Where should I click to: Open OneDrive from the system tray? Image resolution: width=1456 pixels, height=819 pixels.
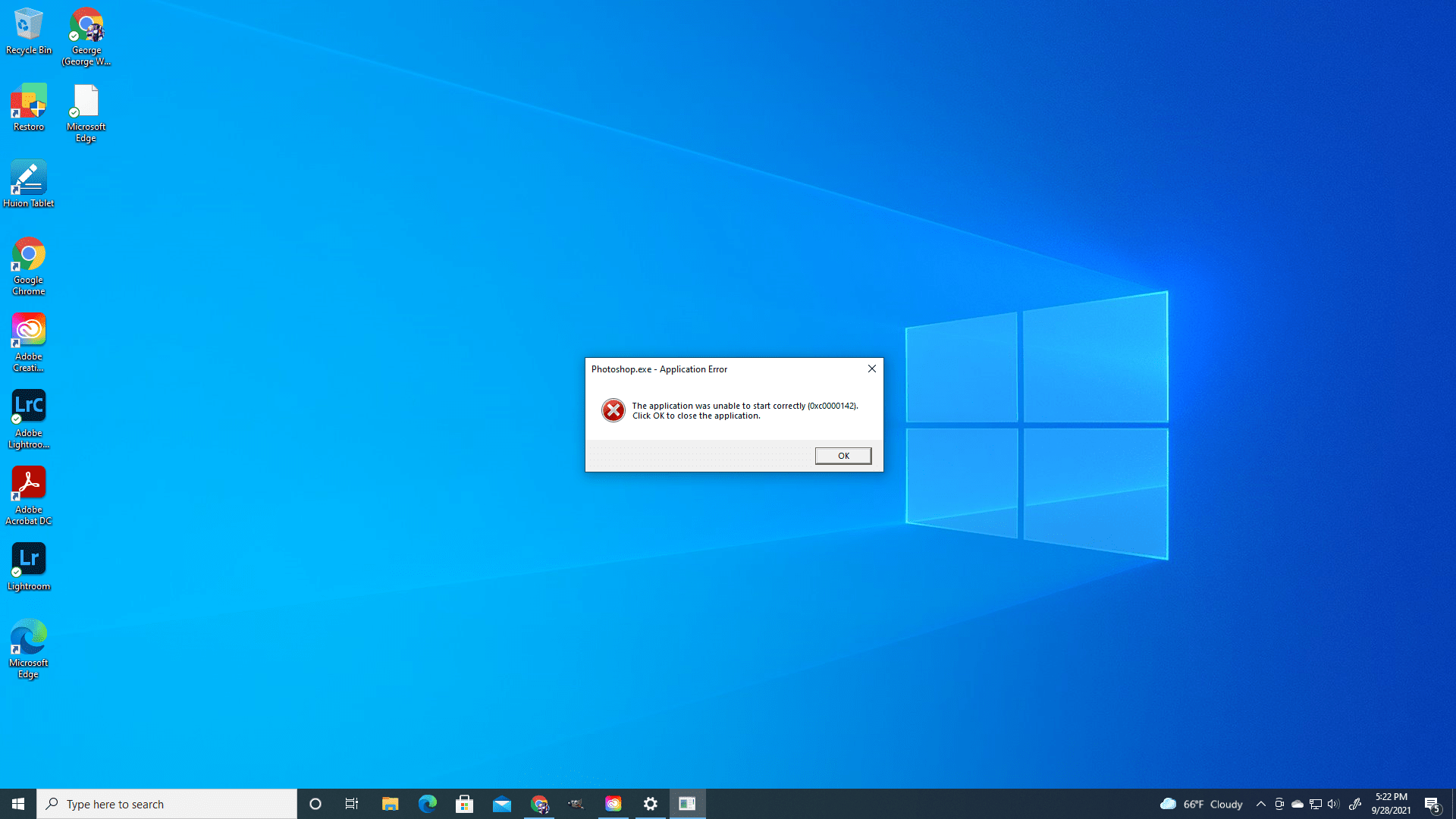(1298, 803)
